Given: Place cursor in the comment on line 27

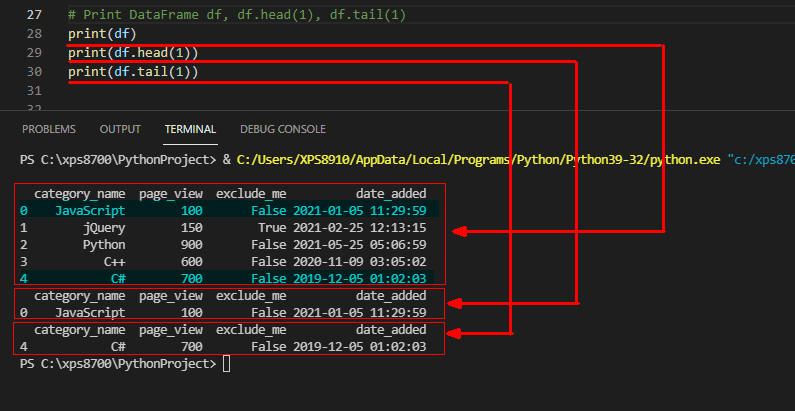Looking at the screenshot, I should [237, 15].
